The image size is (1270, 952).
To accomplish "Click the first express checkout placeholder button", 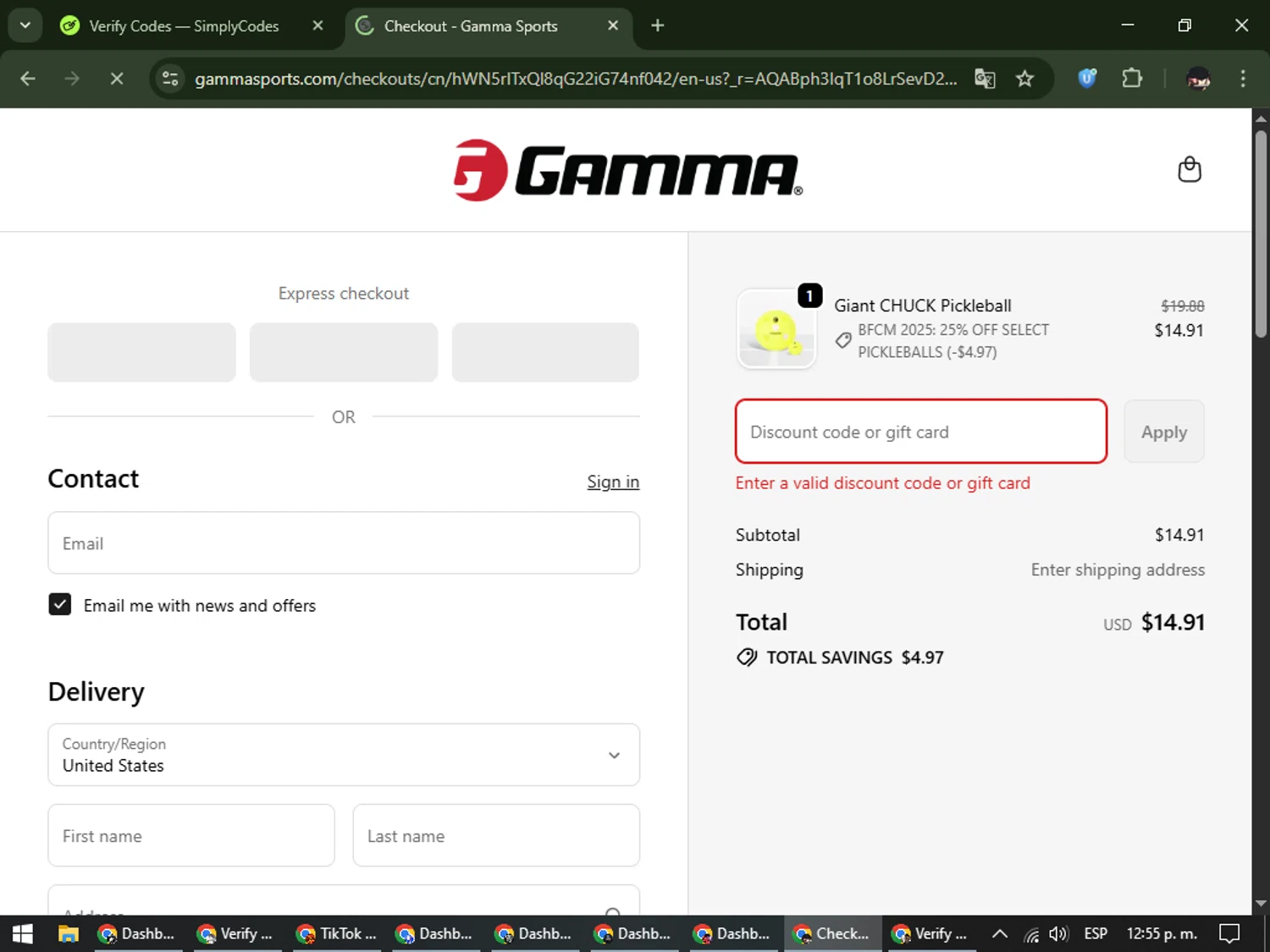I will (141, 352).
